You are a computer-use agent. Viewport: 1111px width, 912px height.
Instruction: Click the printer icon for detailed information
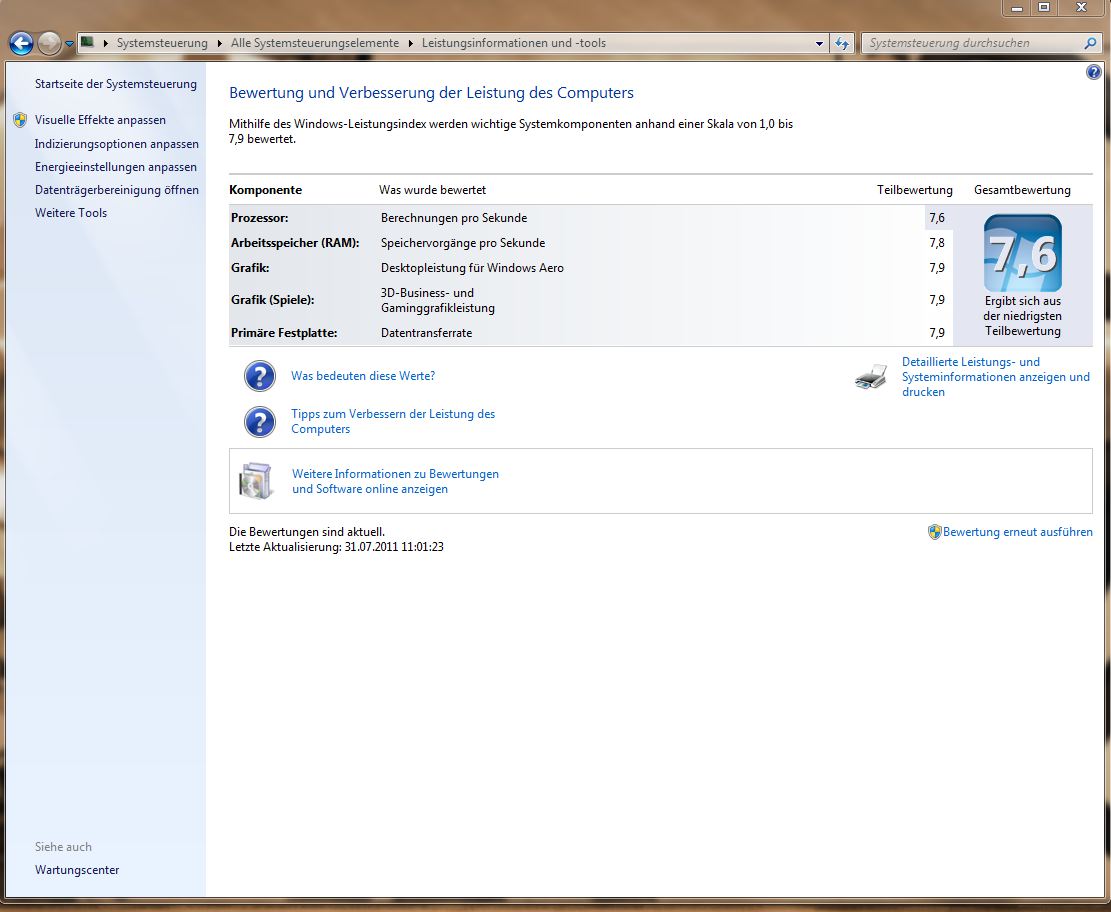[x=871, y=377]
